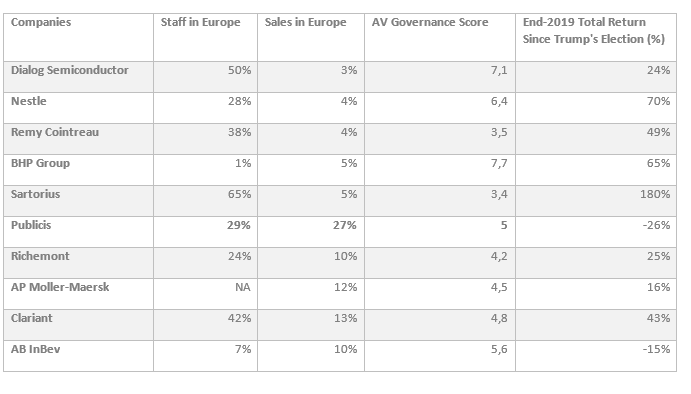Select AP Moller-Maersk NA staff cell
Image resolution: width=691 pixels, height=394 pixels.
(x=205, y=294)
